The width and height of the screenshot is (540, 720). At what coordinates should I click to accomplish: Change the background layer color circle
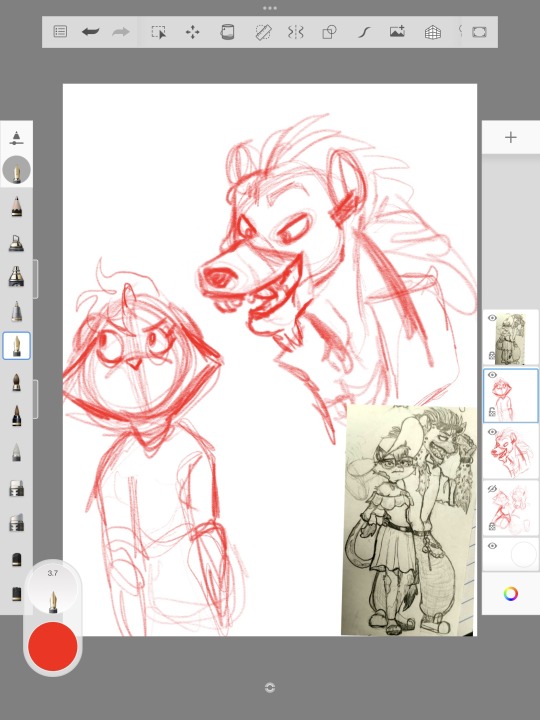(x=523, y=554)
